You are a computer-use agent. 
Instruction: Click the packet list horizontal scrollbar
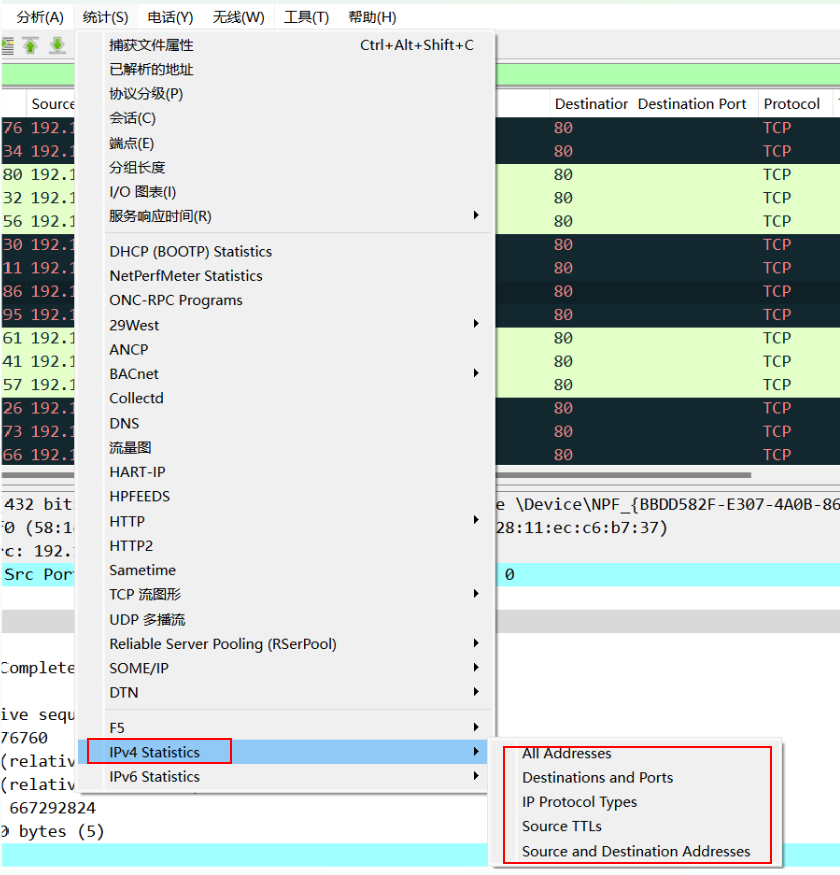(x=622, y=475)
